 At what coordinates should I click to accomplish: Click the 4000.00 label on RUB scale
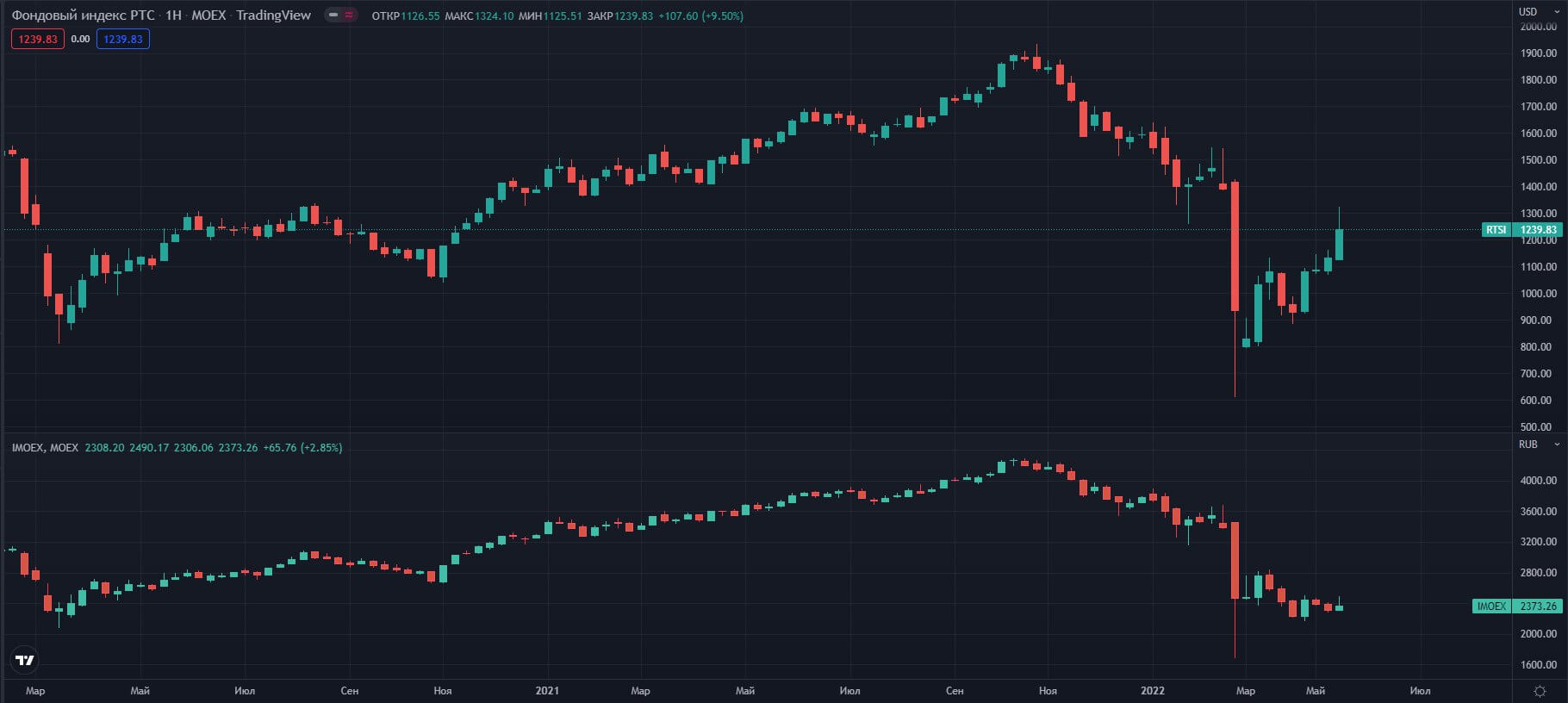click(1539, 481)
